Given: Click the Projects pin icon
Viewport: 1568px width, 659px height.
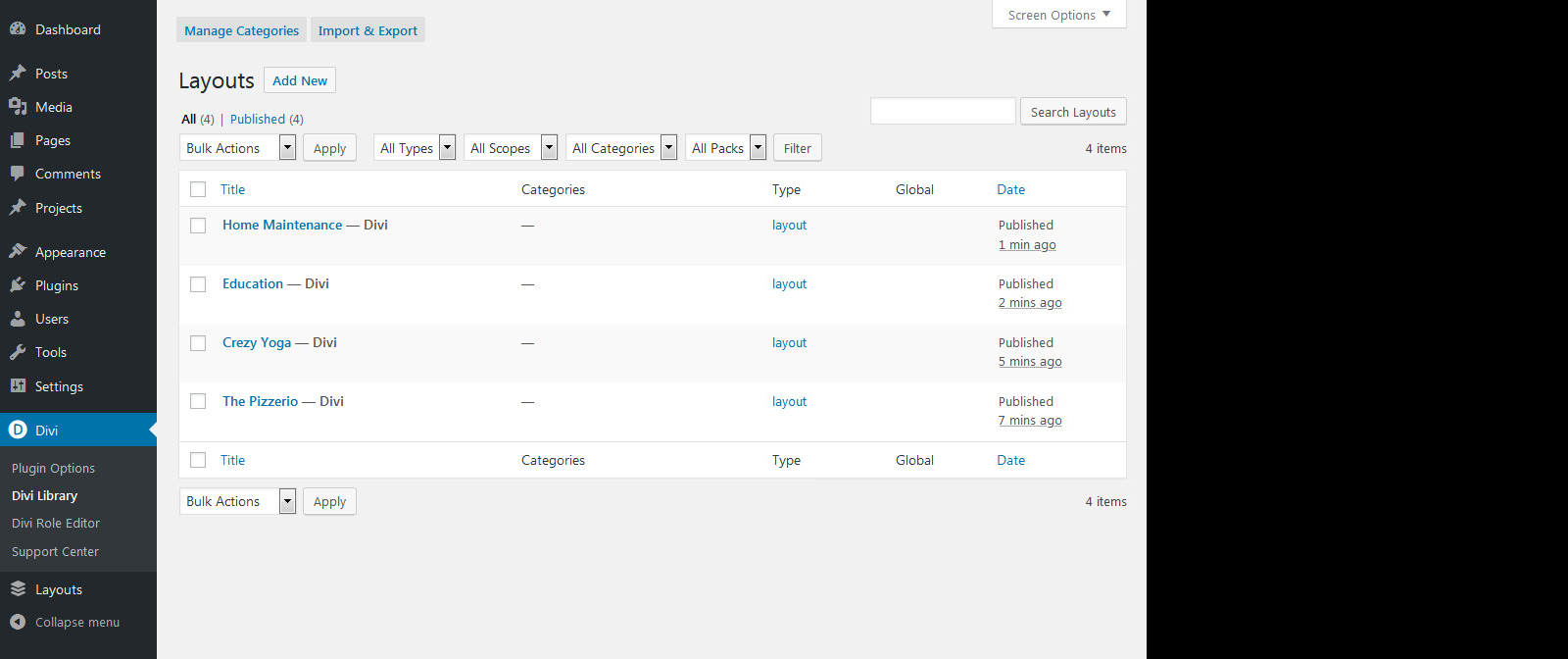Looking at the screenshot, I should pos(18,208).
